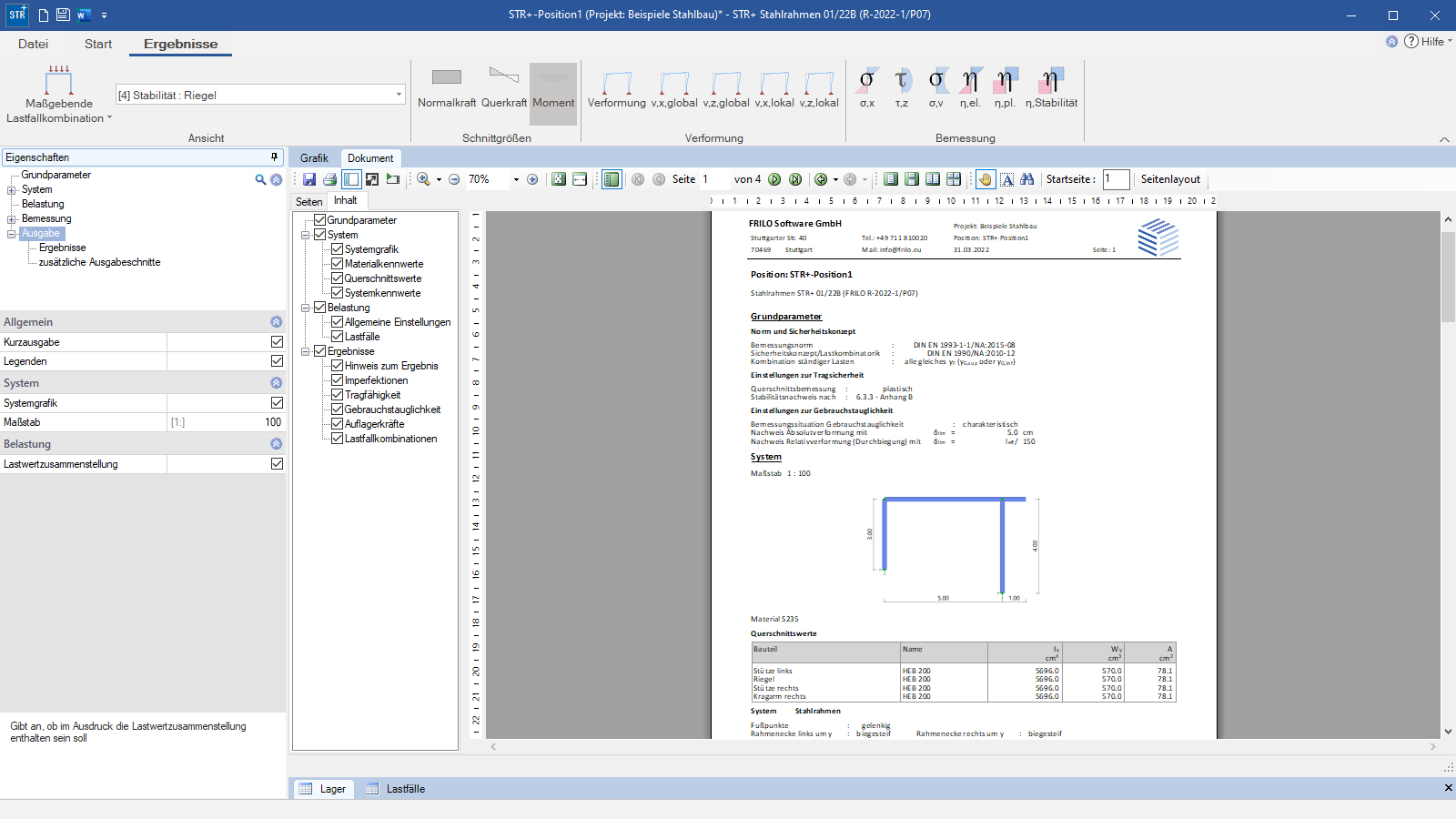
Task: Fit whole page in view icon
Action: point(559,179)
